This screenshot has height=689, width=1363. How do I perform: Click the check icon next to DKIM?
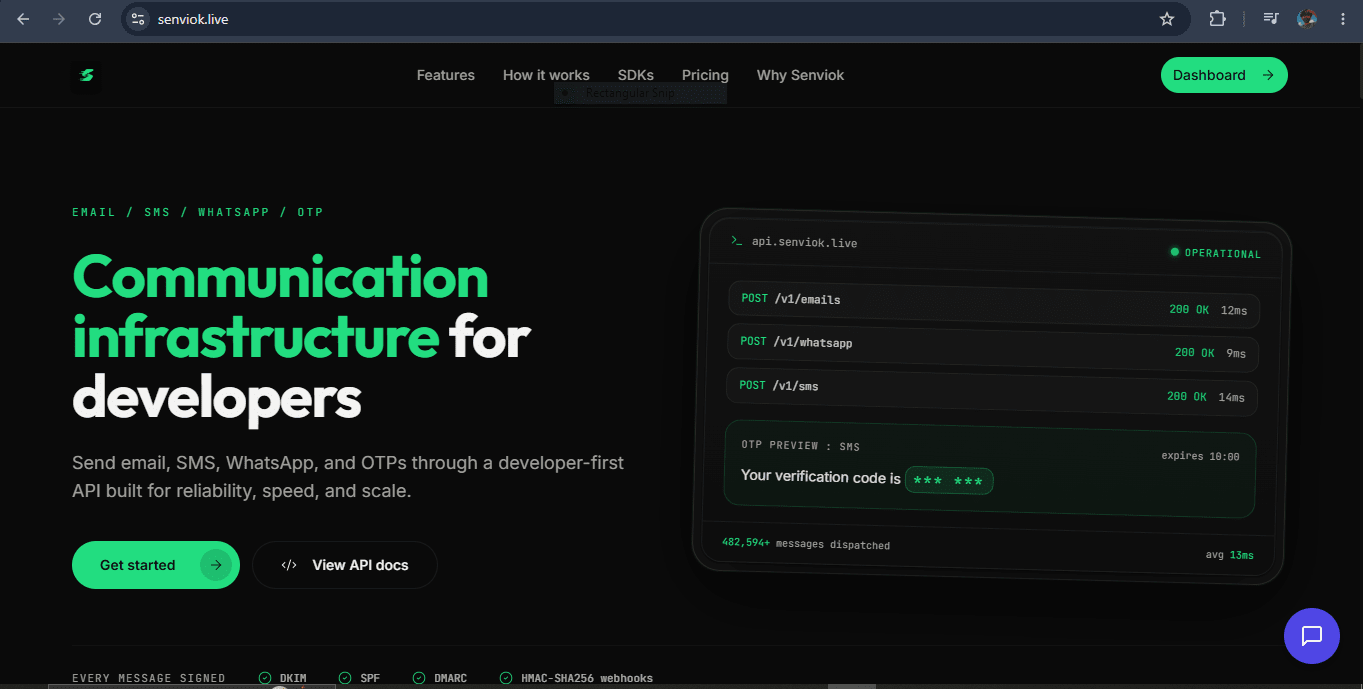265,678
